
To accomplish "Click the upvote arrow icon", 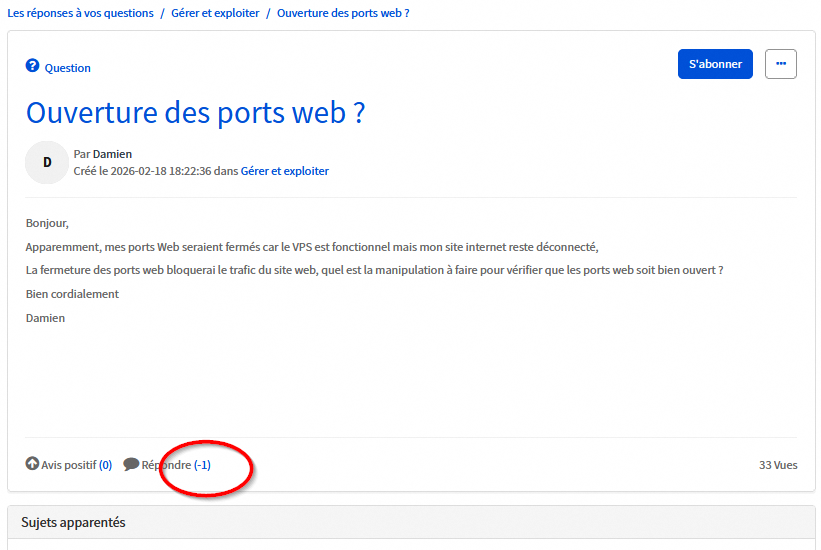I will tap(32, 464).
